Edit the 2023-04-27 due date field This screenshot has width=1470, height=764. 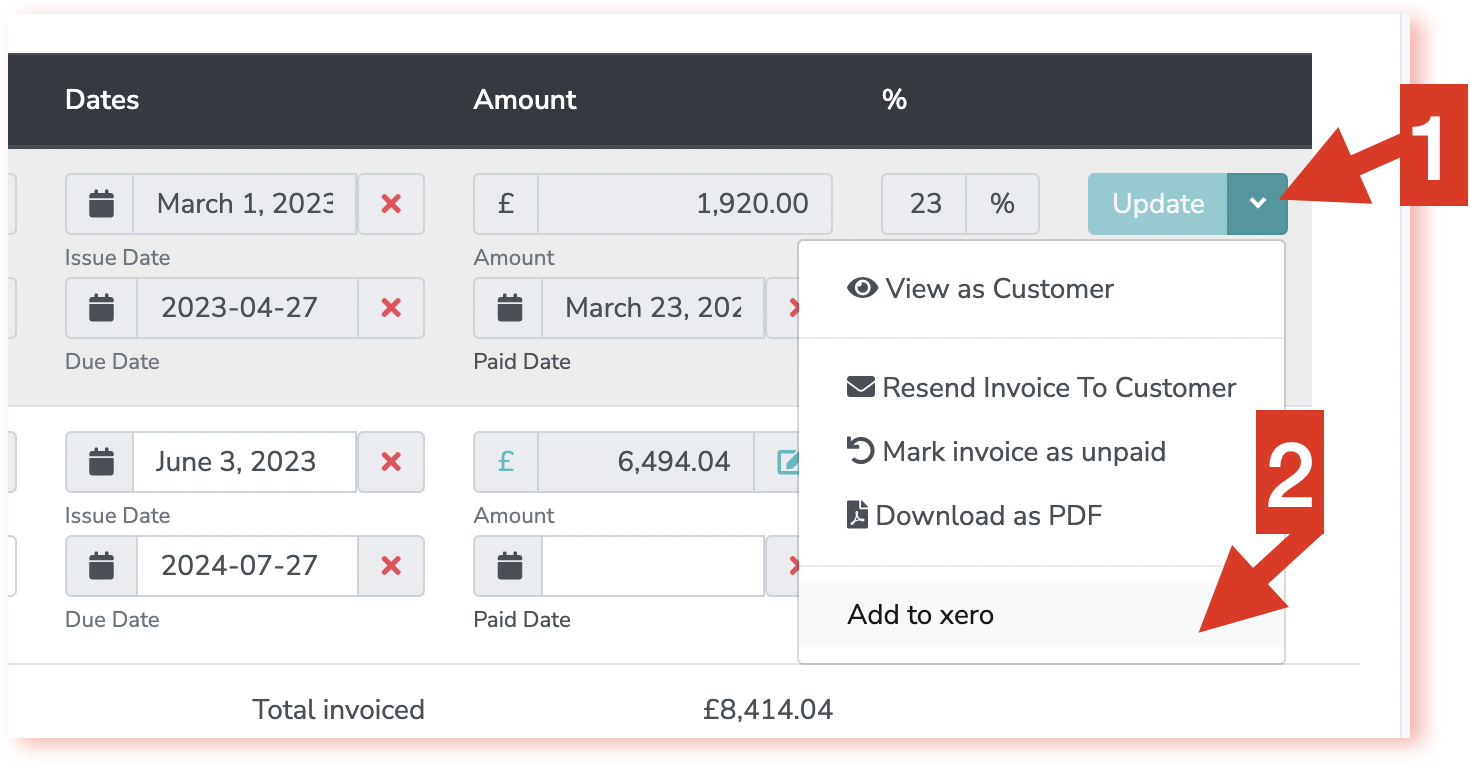pyautogui.click(x=245, y=308)
